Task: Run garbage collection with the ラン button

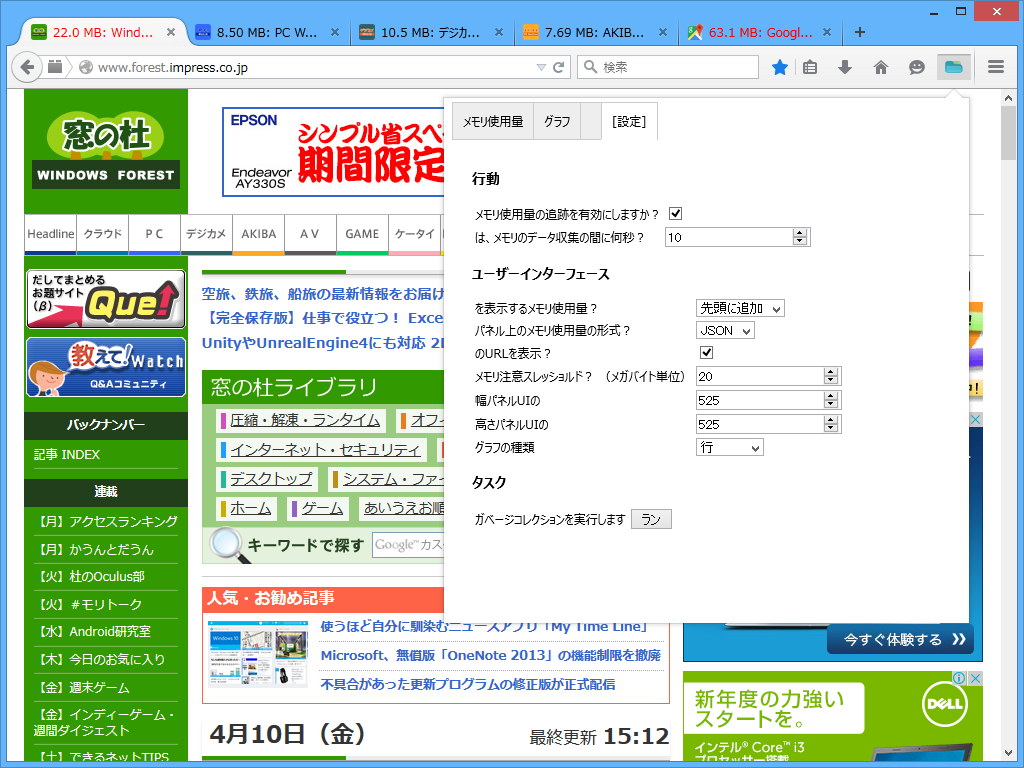Action: click(651, 518)
